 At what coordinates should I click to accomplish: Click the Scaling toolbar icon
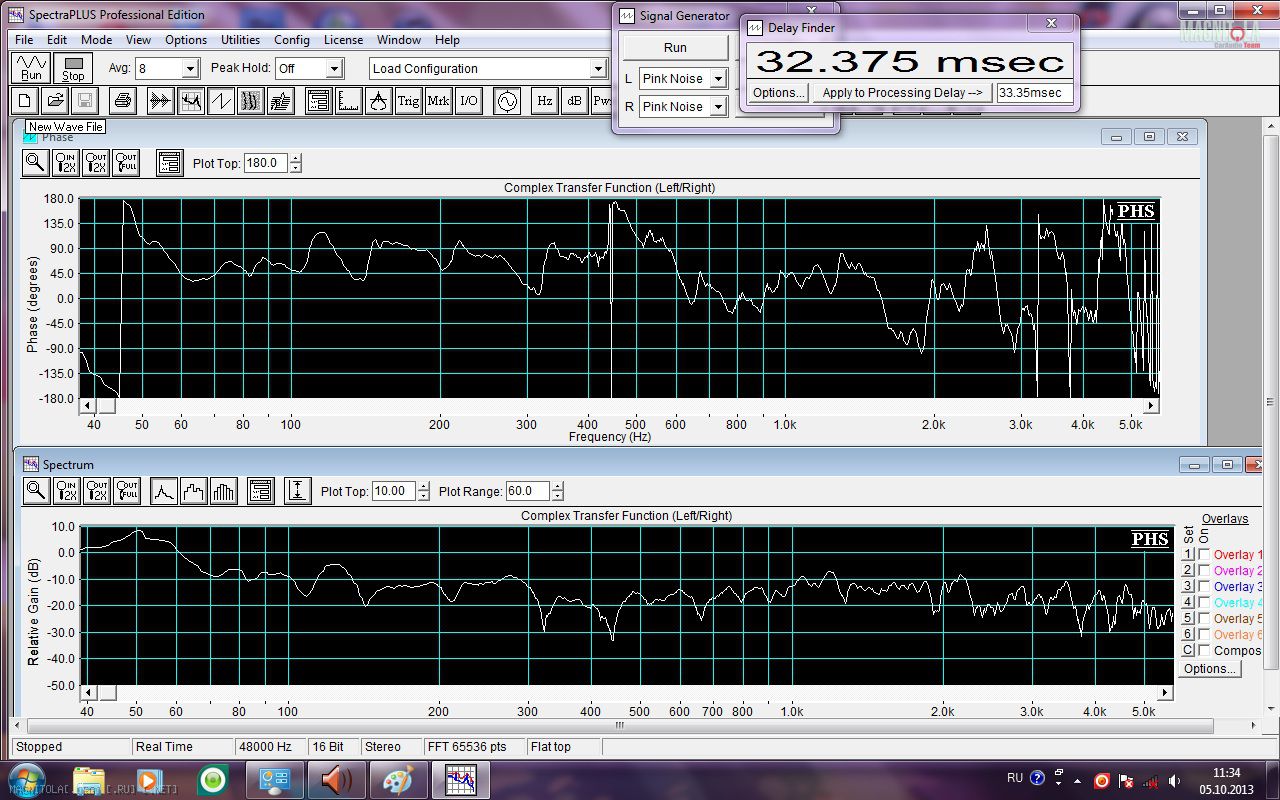pyautogui.click(x=349, y=101)
